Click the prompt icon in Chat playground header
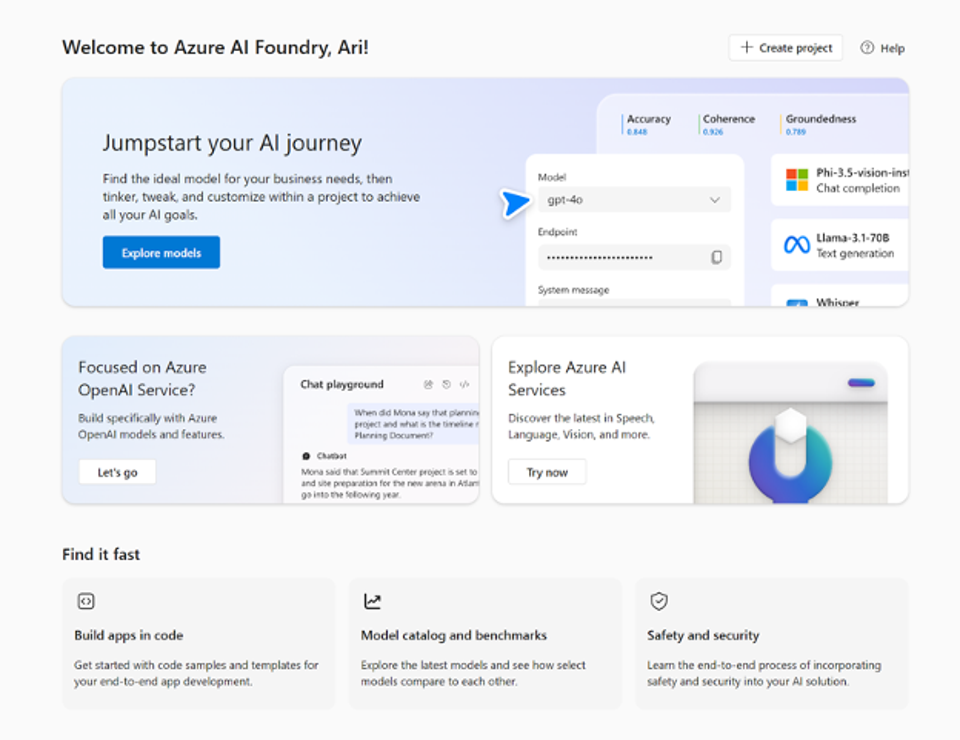Image resolution: width=960 pixels, height=740 pixels. (x=429, y=384)
